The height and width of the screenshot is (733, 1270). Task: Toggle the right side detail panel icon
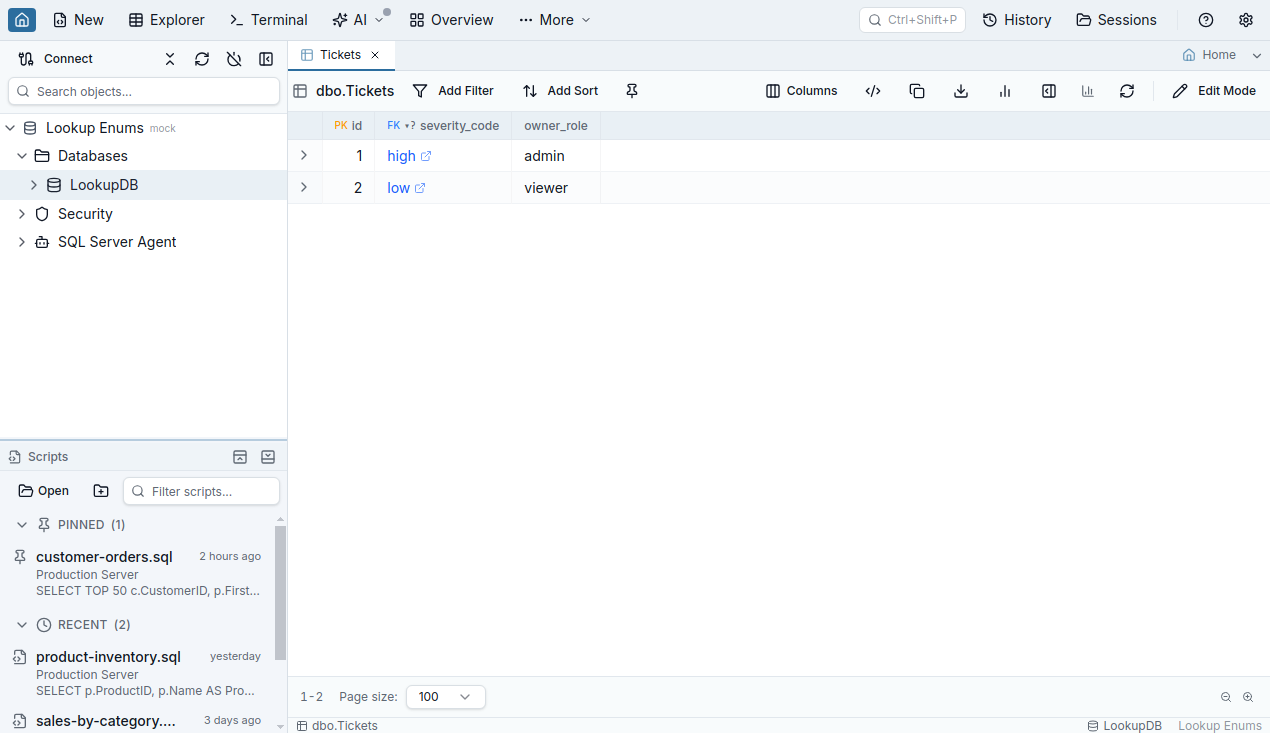[x=1049, y=91]
